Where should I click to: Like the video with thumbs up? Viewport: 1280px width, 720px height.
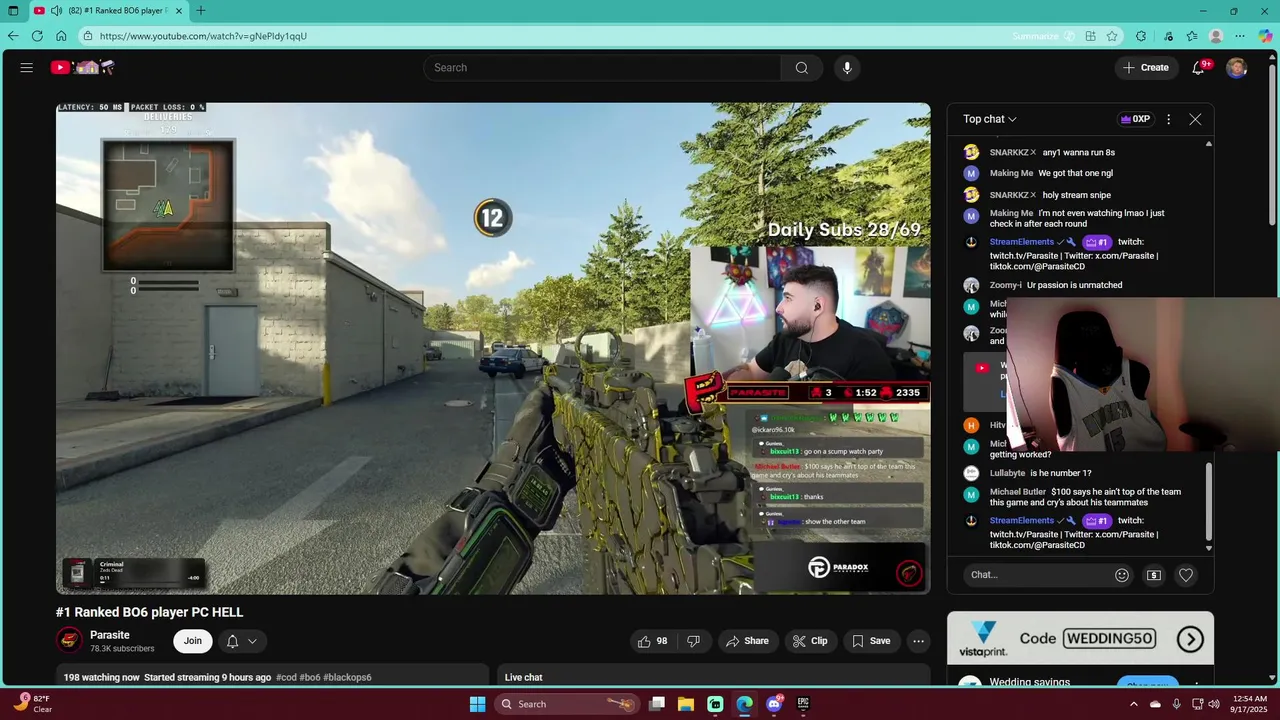(652, 641)
